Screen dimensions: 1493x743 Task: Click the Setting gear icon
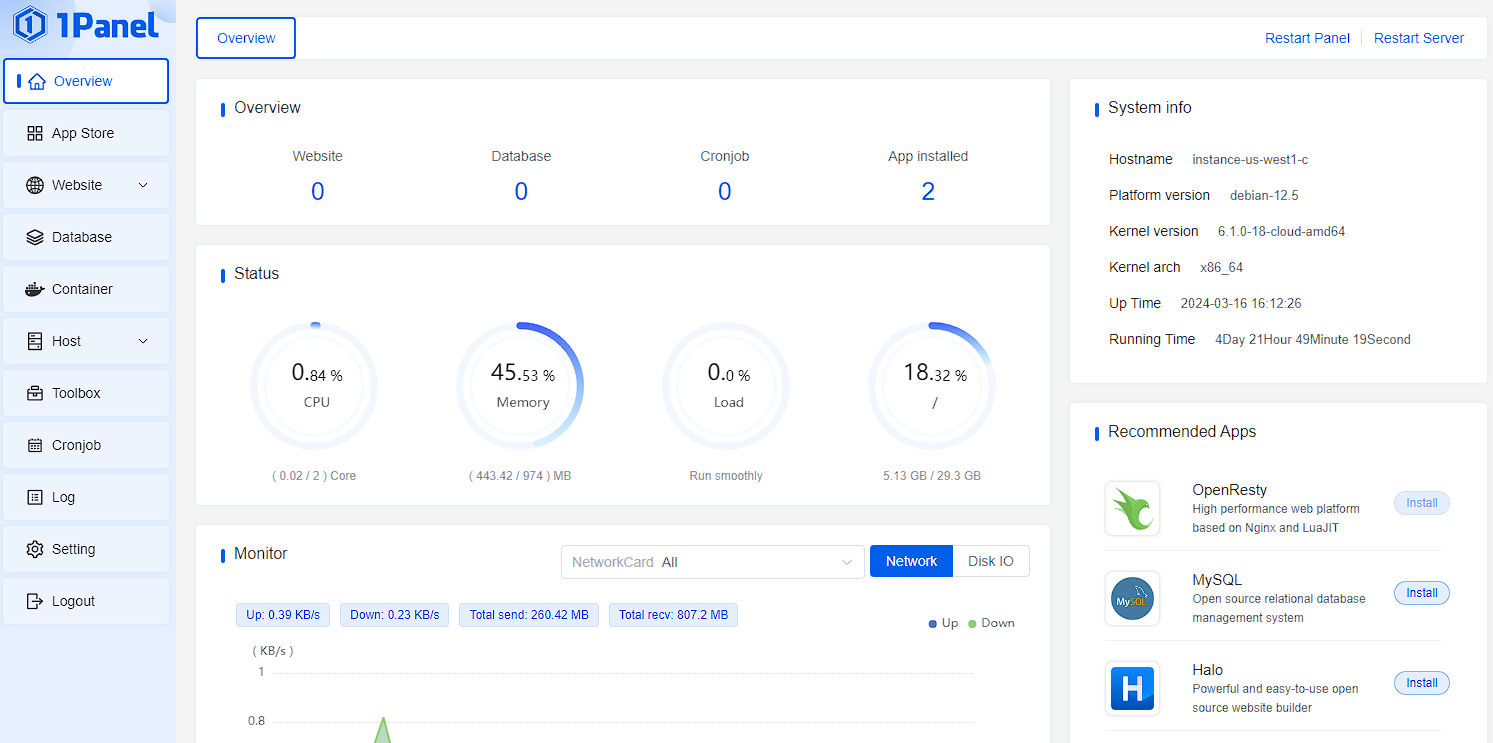pos(35,549)
